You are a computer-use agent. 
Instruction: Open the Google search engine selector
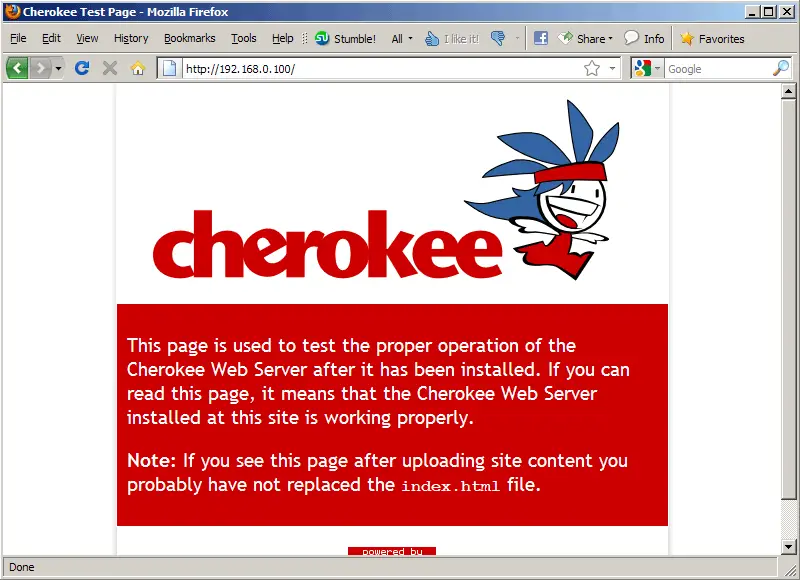click(647, 68)
